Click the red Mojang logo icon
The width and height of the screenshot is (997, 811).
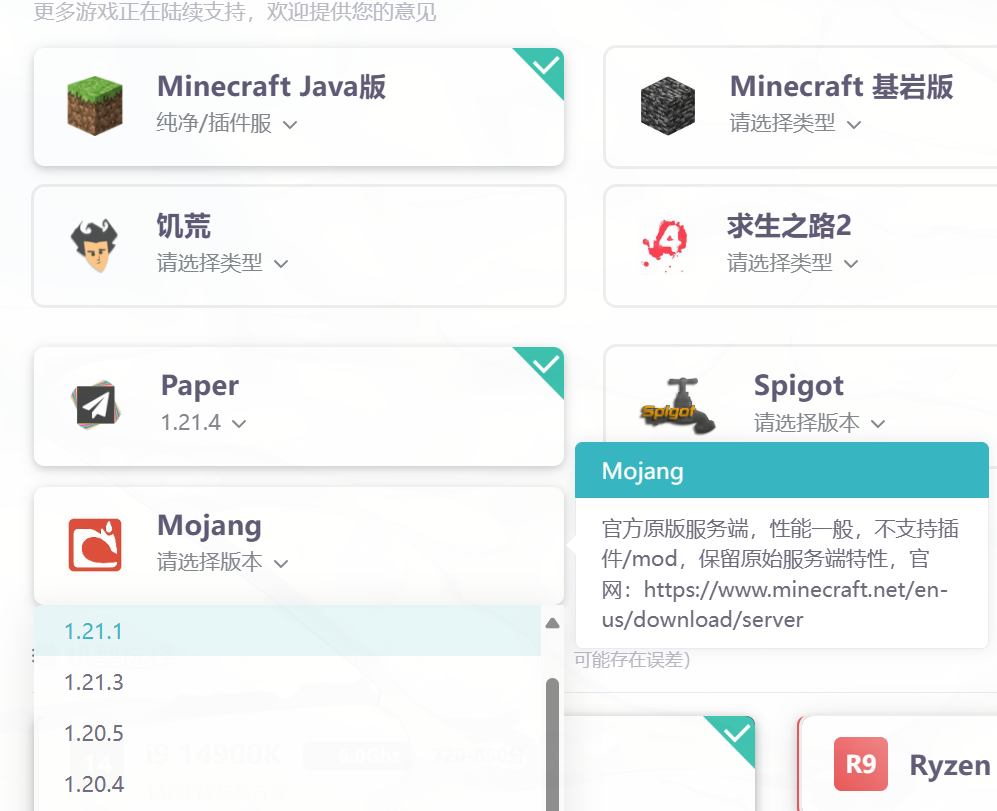click(x=95, y=545)
